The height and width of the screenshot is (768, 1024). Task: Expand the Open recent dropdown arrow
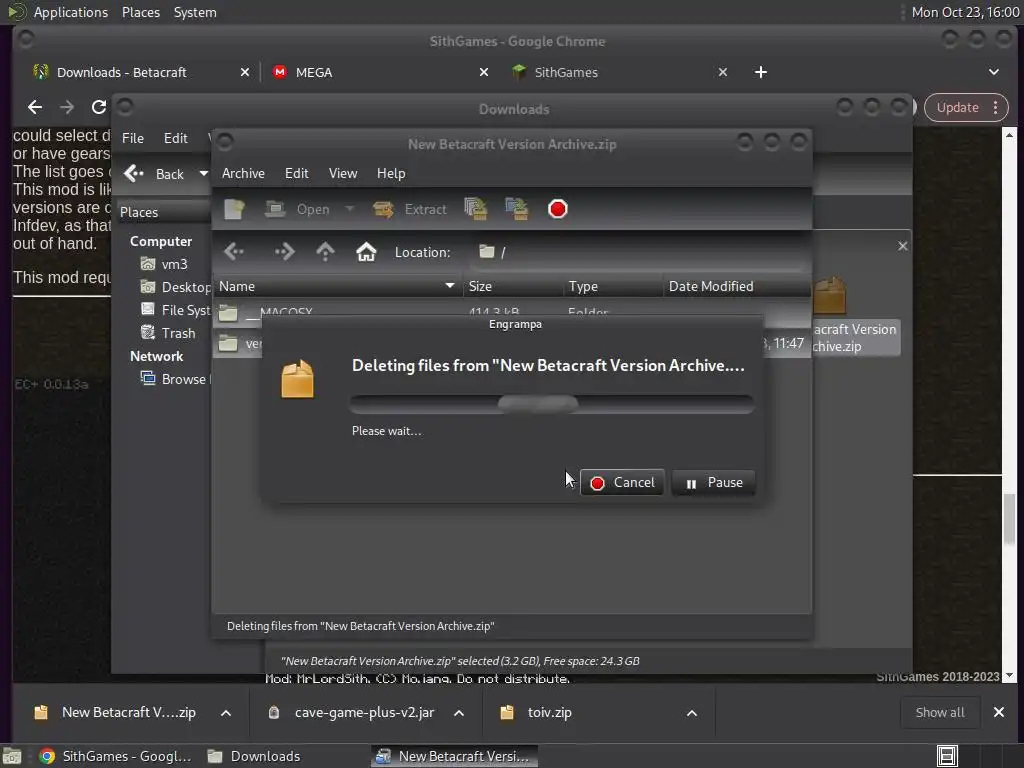(x=350, y=209)
